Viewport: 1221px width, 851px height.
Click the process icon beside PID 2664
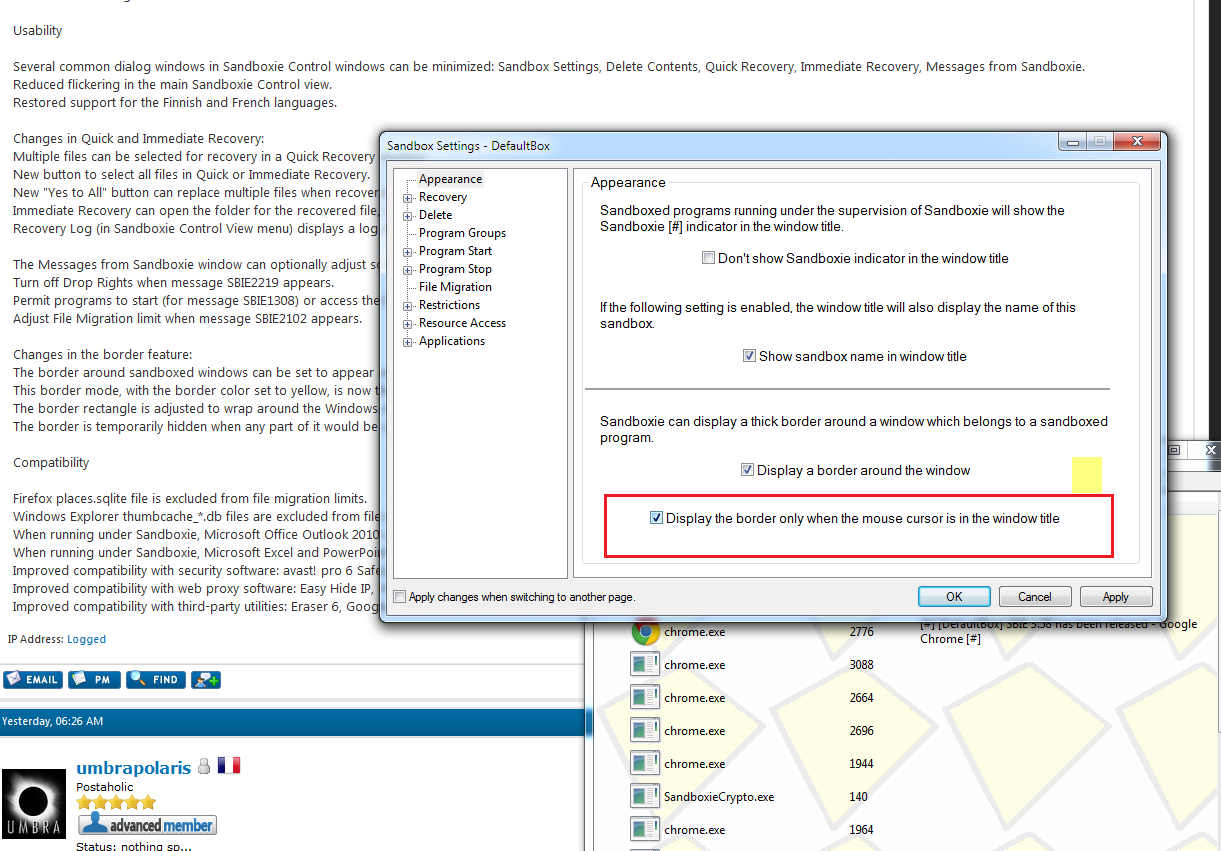point(645,697)
